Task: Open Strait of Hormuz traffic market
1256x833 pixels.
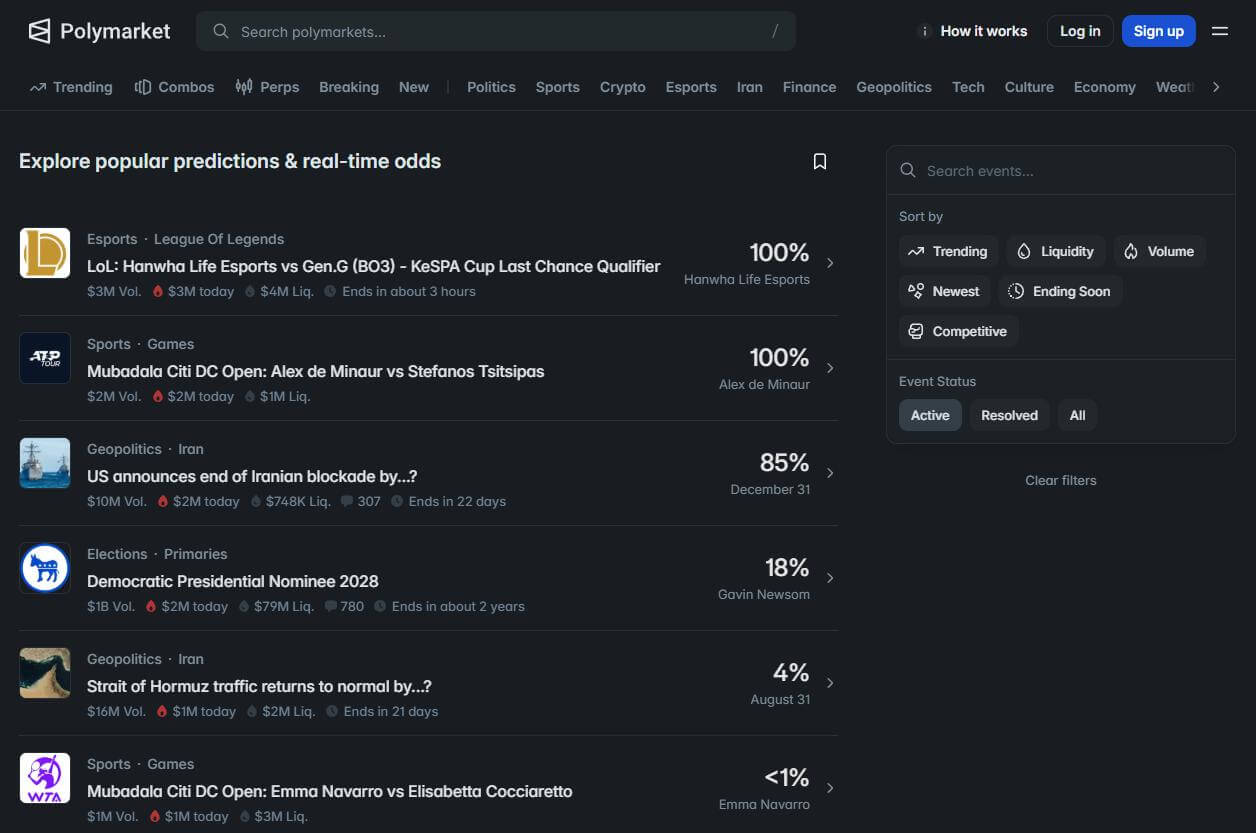Action: pyautogui.click(x=259, y=686)
